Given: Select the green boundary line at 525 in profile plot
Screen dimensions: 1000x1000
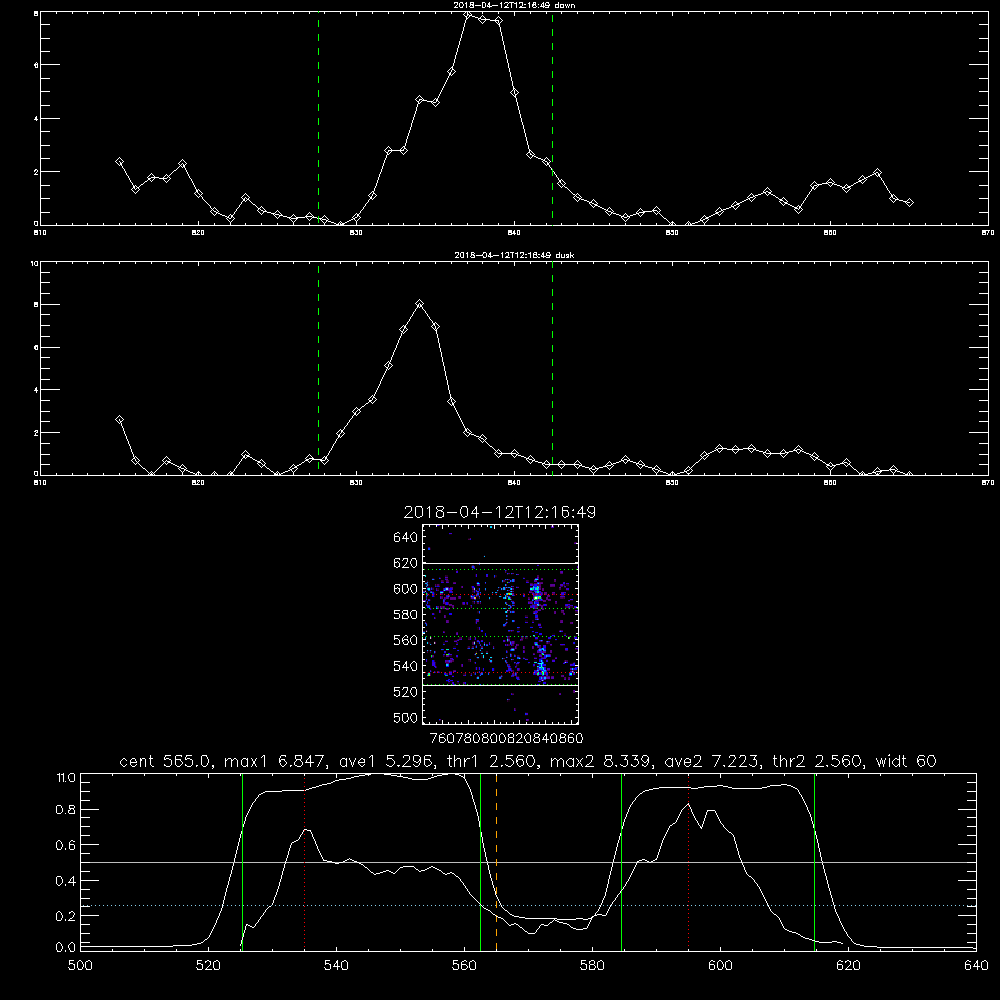Looking at the screenshot, I should (242, 862).
